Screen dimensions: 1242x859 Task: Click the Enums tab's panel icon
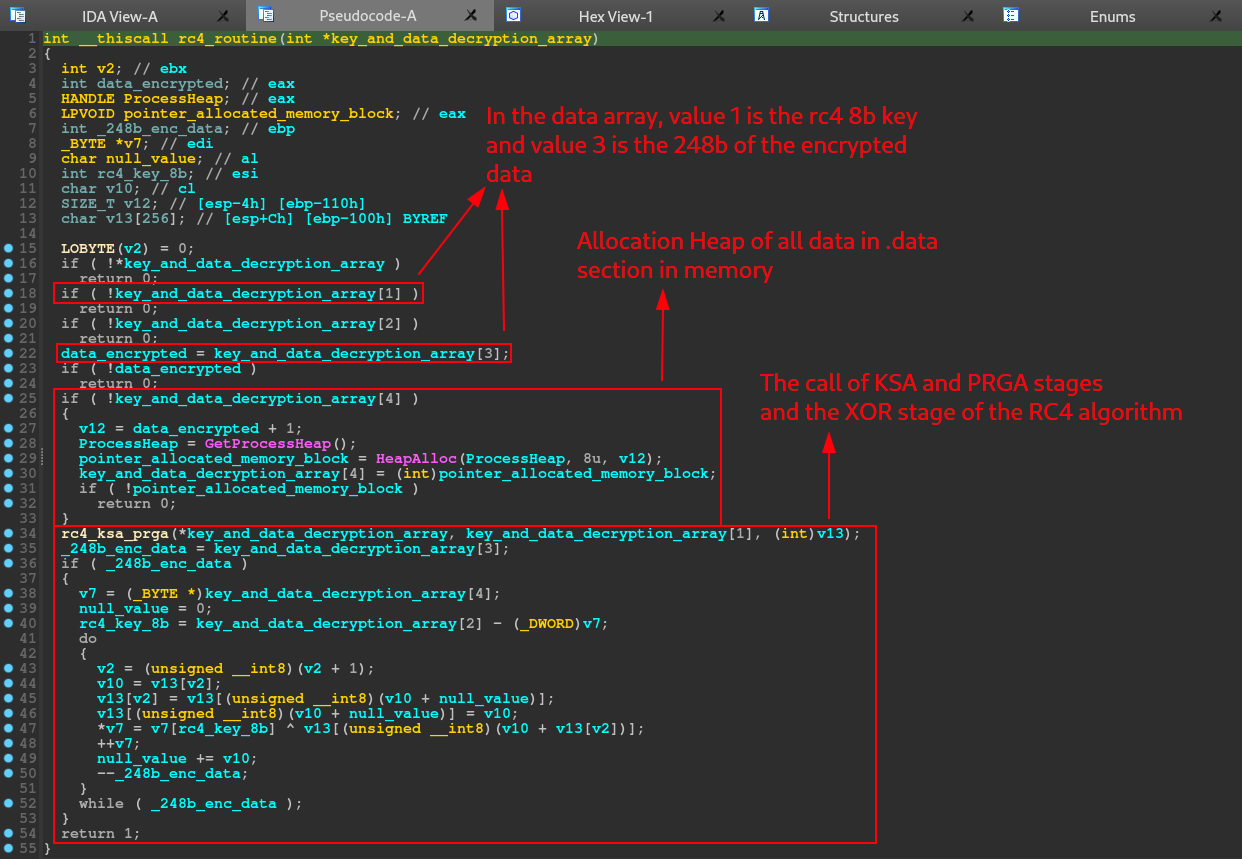tap(1010, 15)
